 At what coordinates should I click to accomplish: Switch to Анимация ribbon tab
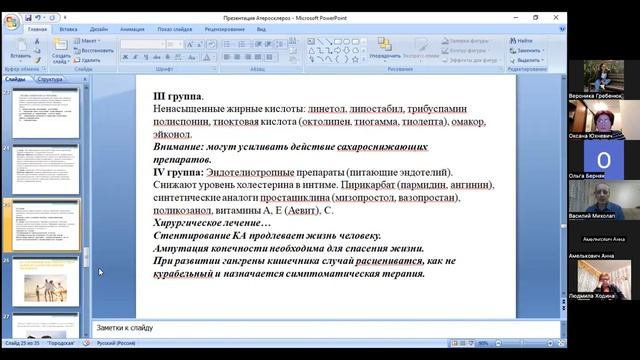point(132,29)
